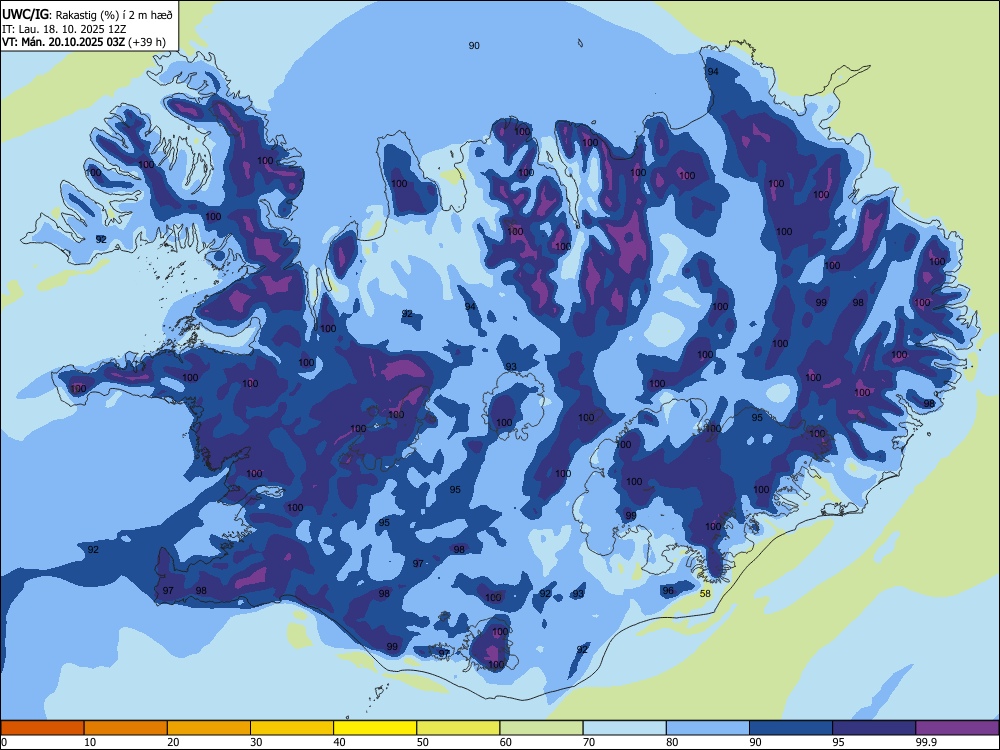Click the "90" value over the northern sea

(x=474, y=45)
